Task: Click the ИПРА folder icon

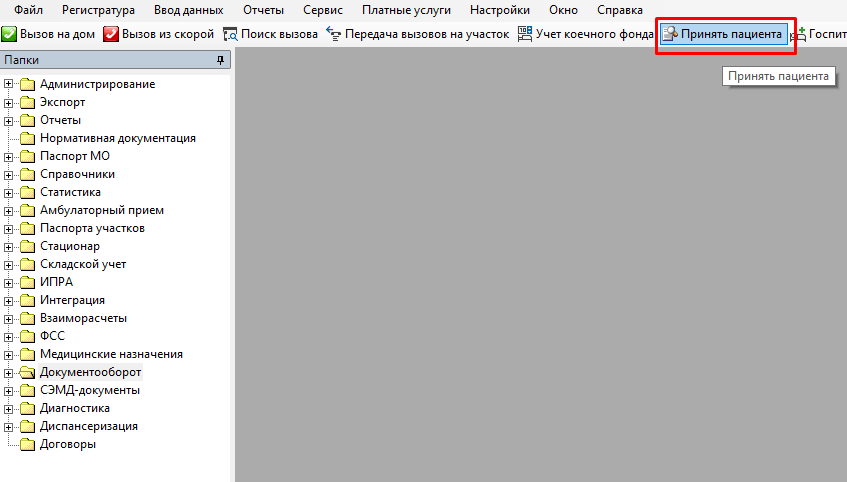Action: pos(28,282)
